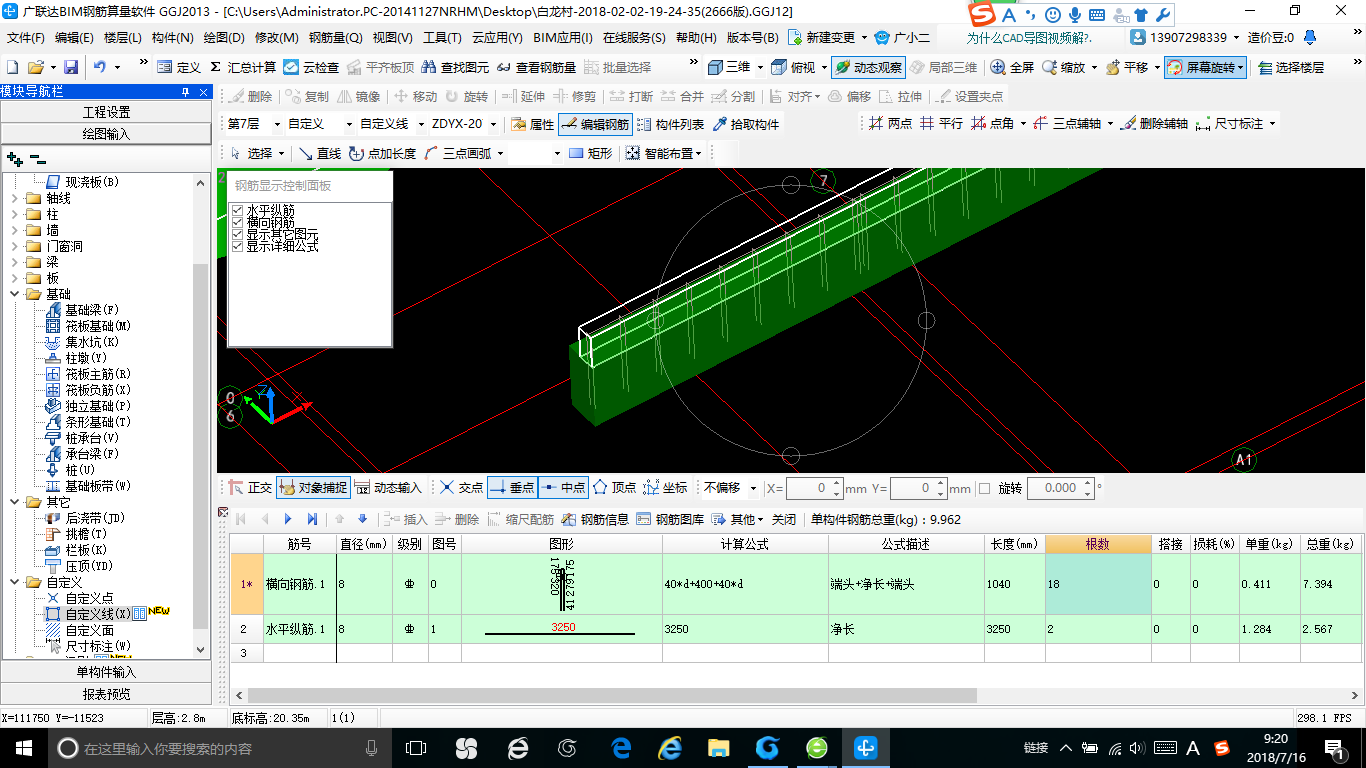Click the 单构件输入 button
Image resolution: width=1366 pixels, height=768 pixels.
point(106,672)
